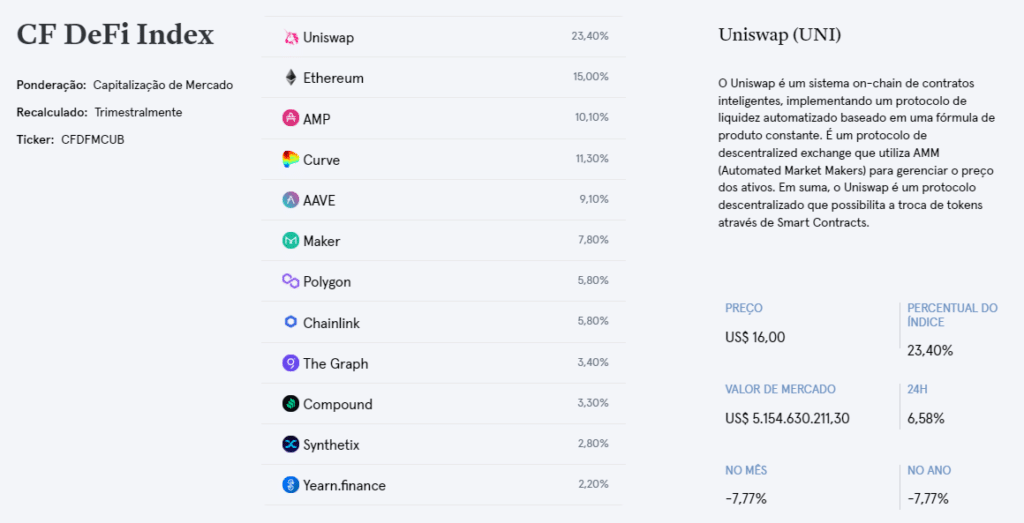This screenshot has width=1024, height=523.
Task: Click the Synthetix X icon
Action: [291, 444]
